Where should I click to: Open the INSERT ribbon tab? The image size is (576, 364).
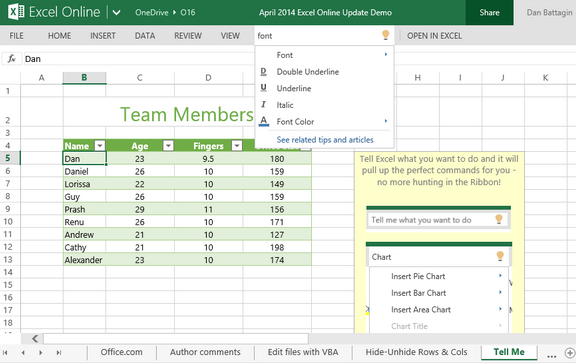pos(103,36)
